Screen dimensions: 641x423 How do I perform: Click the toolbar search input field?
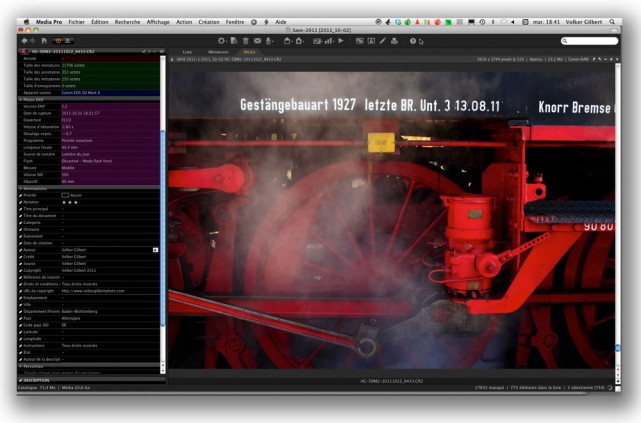[x=589, y=41]
